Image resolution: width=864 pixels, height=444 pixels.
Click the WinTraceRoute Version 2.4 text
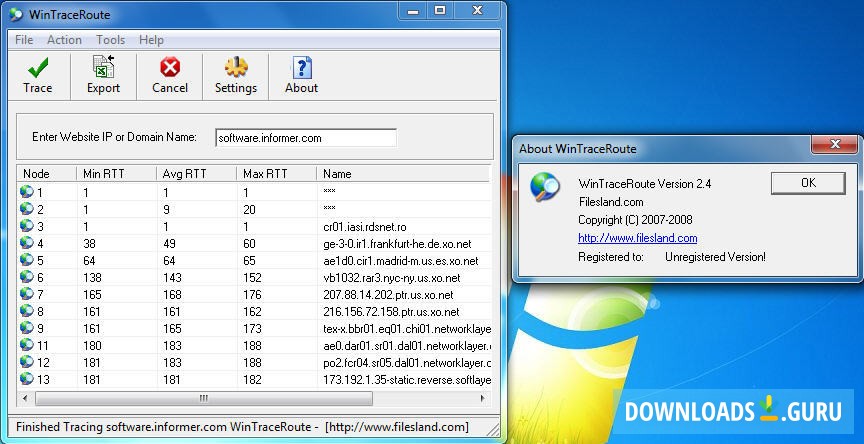(645, 183)
